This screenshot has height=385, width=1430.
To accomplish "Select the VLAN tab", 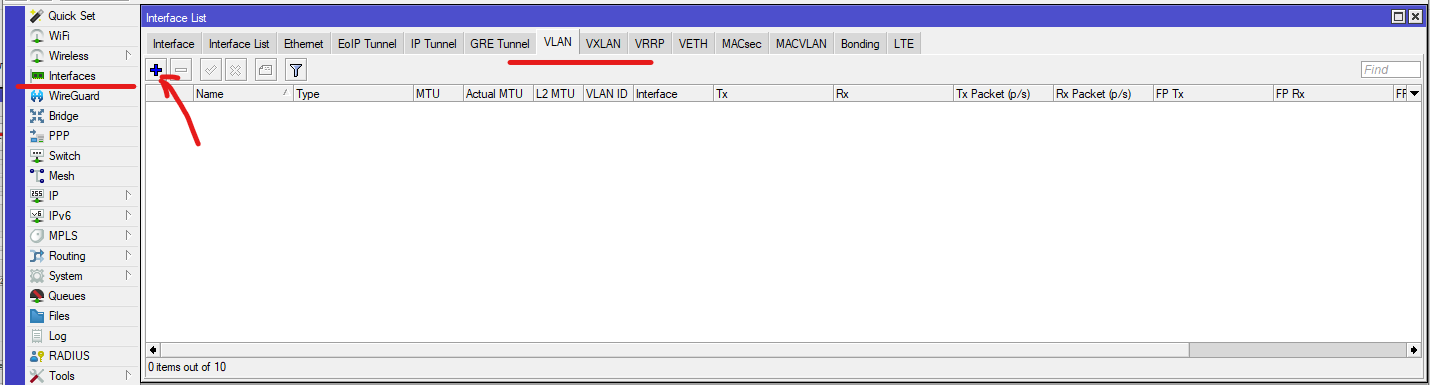I will click(x=558, y=42).
